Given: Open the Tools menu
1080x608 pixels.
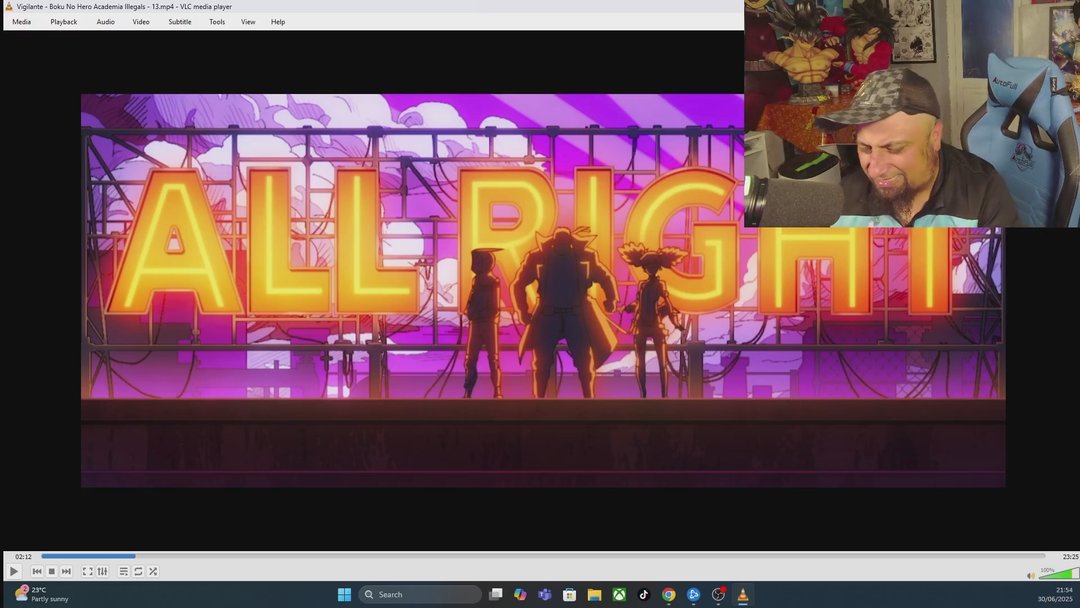Looking at the screenshot, I should 216,21.
